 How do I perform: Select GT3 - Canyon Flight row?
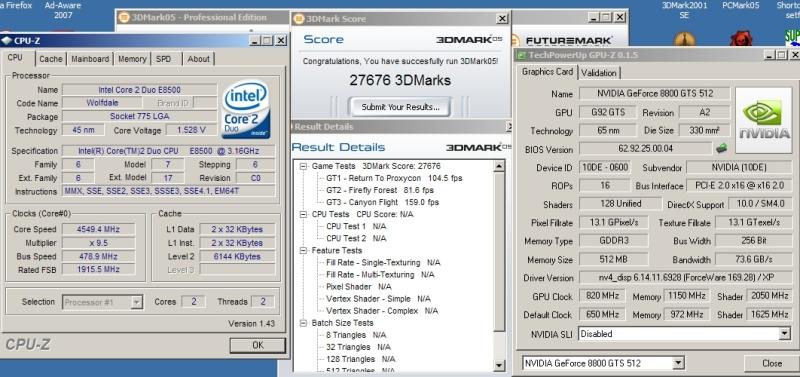coord(382,202)
